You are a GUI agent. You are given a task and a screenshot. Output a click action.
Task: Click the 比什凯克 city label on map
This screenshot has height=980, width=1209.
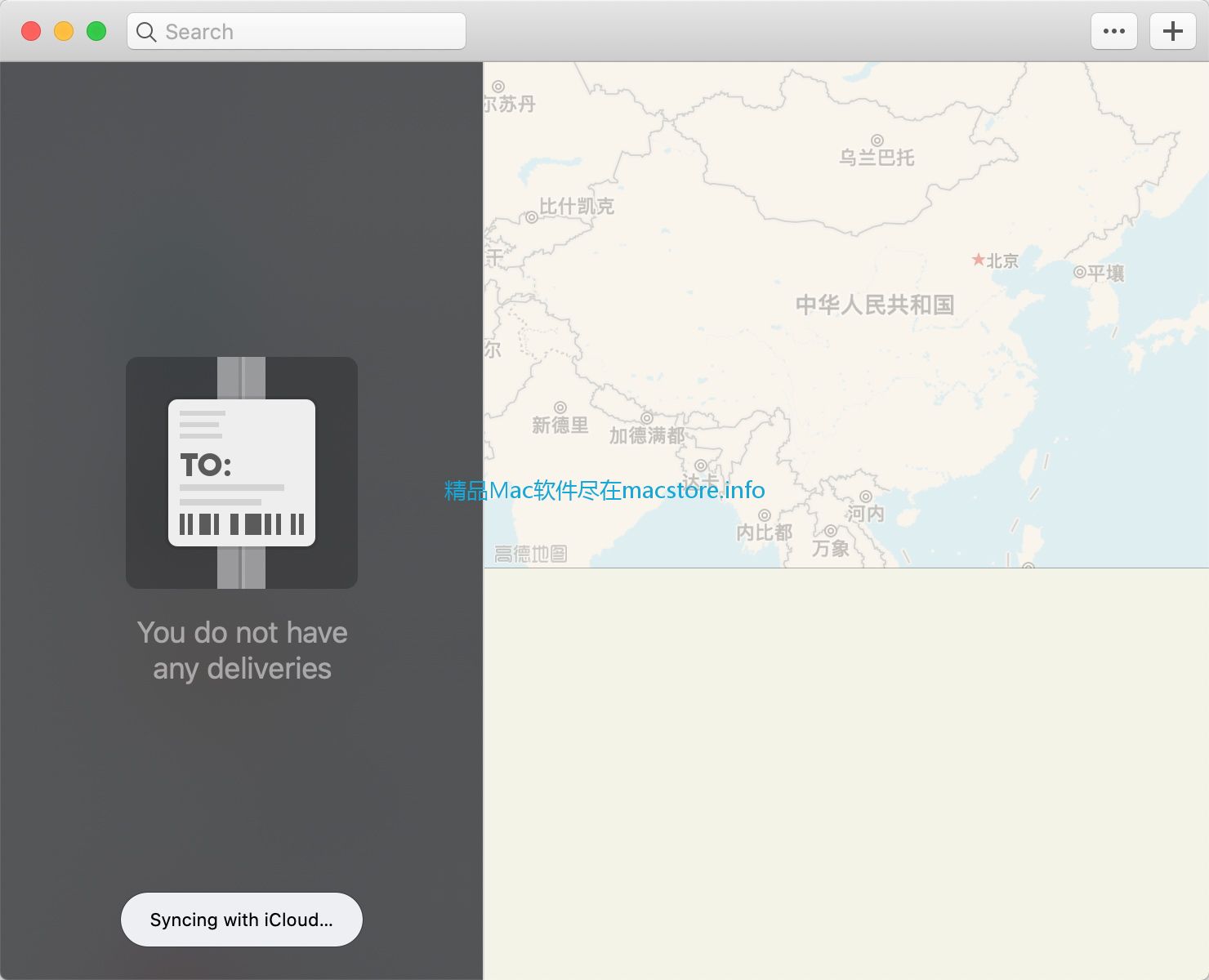577,206
